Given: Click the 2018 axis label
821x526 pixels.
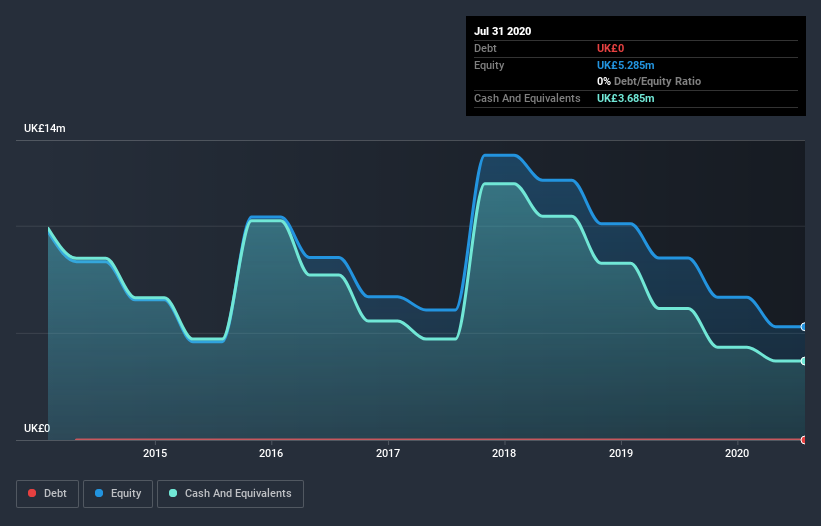Looking at the screenshot, I should [504, 453].
